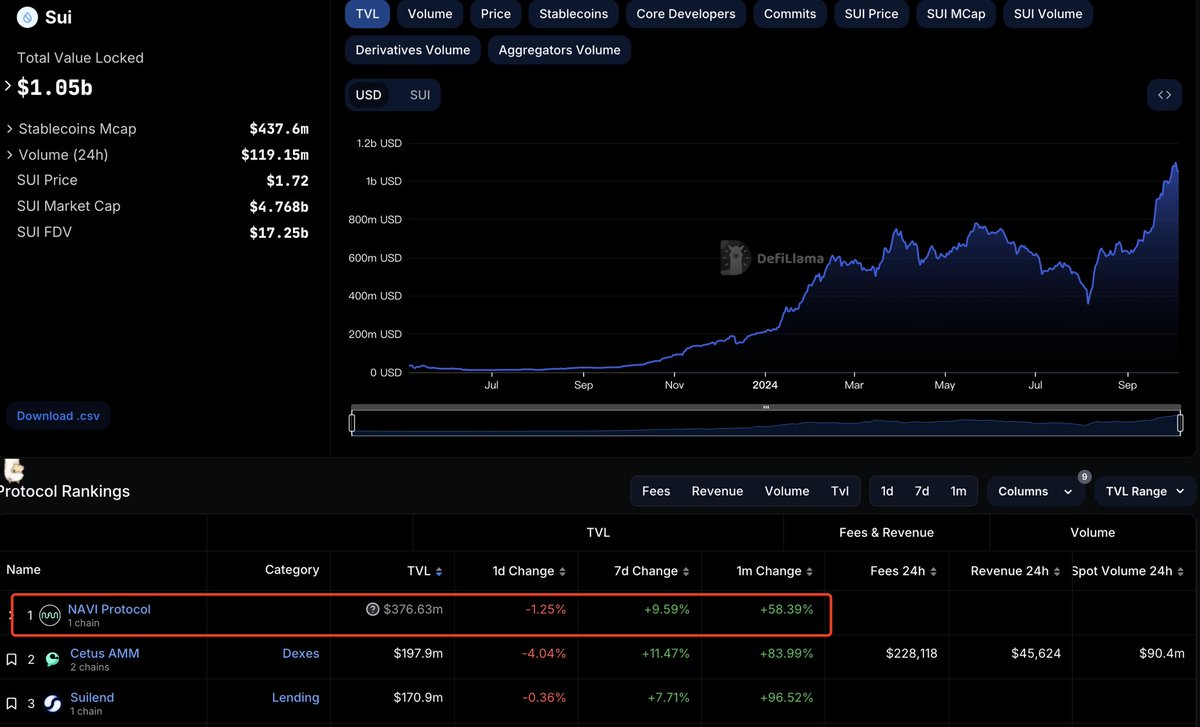This screenshot has height=727, width=1200.
Task: Click the Category column header
Action: pyautogui.click(x=292, y=570)
